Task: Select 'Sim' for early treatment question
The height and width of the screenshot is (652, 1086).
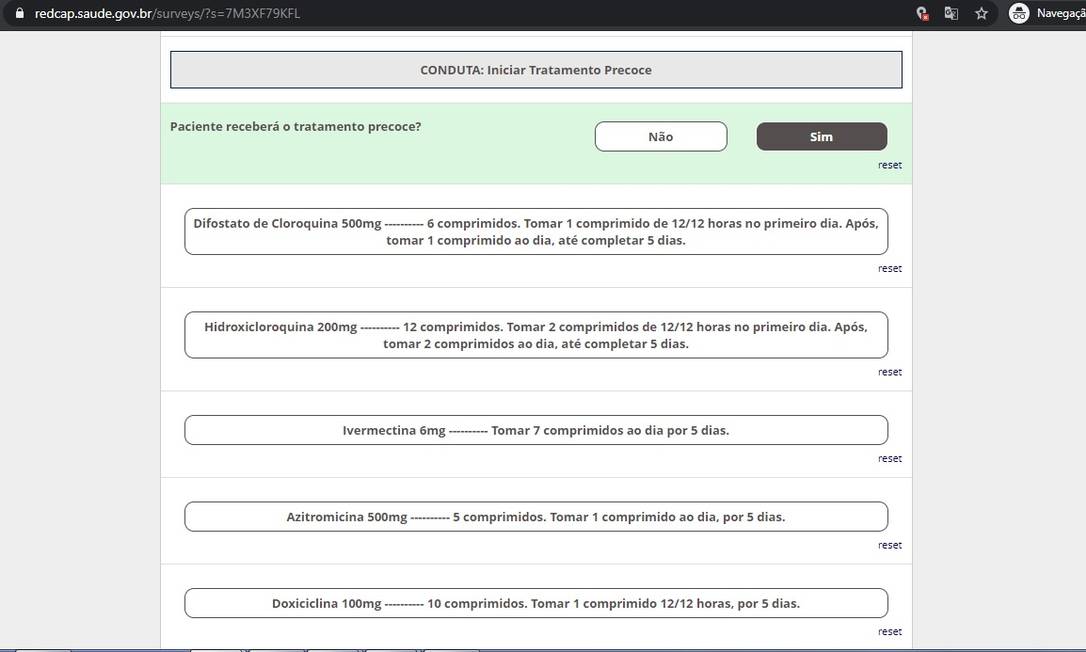Action: 821,137
